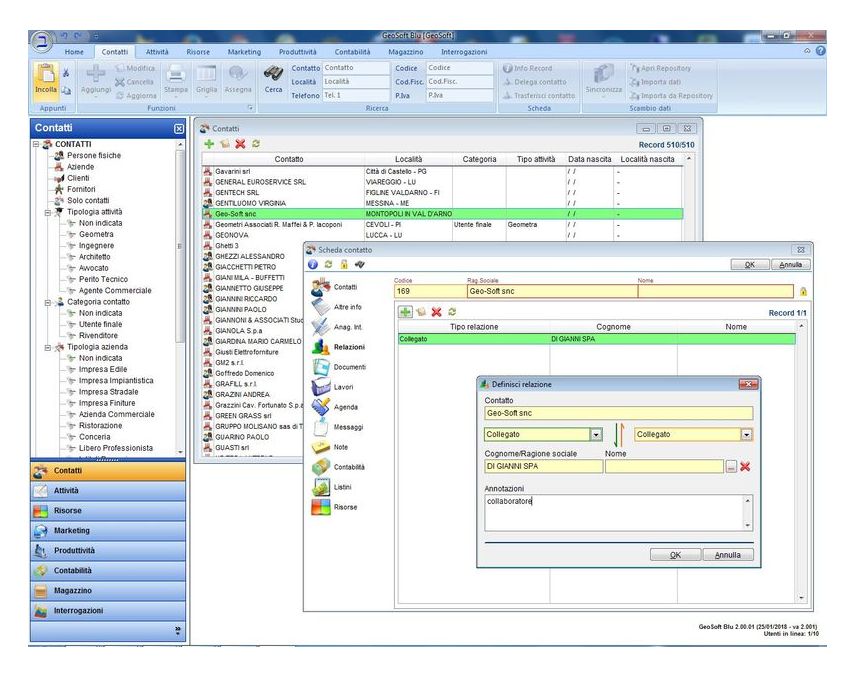Open Magazzino module in the left navigation pane
The height and width of the screenshot is (678, 856).
click(x=108, y=591)
